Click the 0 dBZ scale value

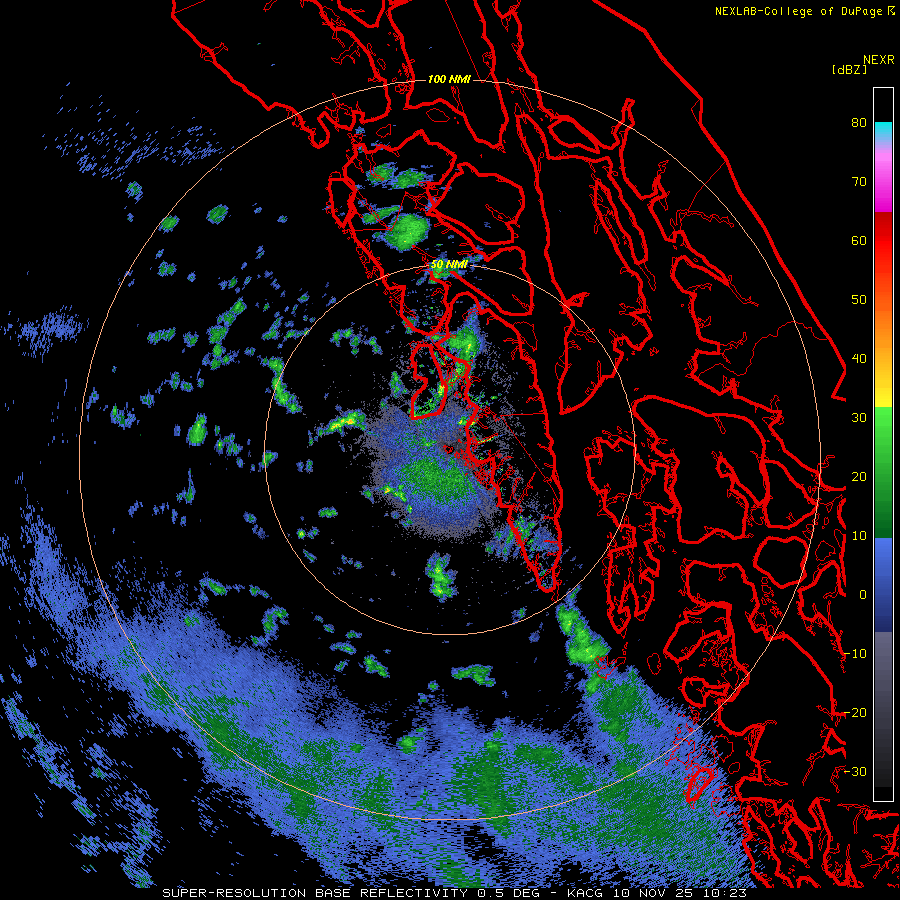[x=863, y=595]
